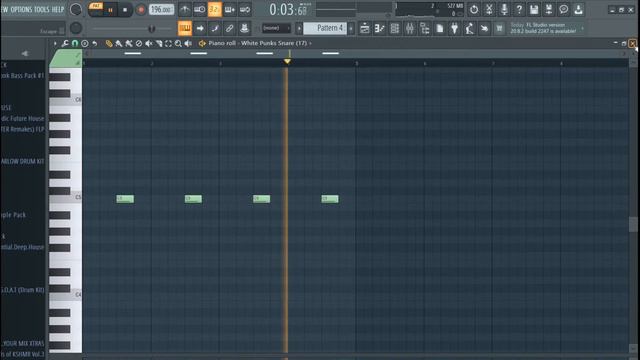Select the piano roll paint brush tool
This screenshot has height=360, width=640.
tap(119, 43)
